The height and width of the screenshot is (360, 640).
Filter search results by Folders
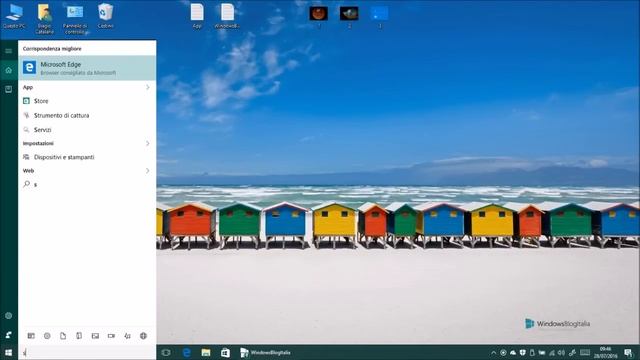coord(79,336)
